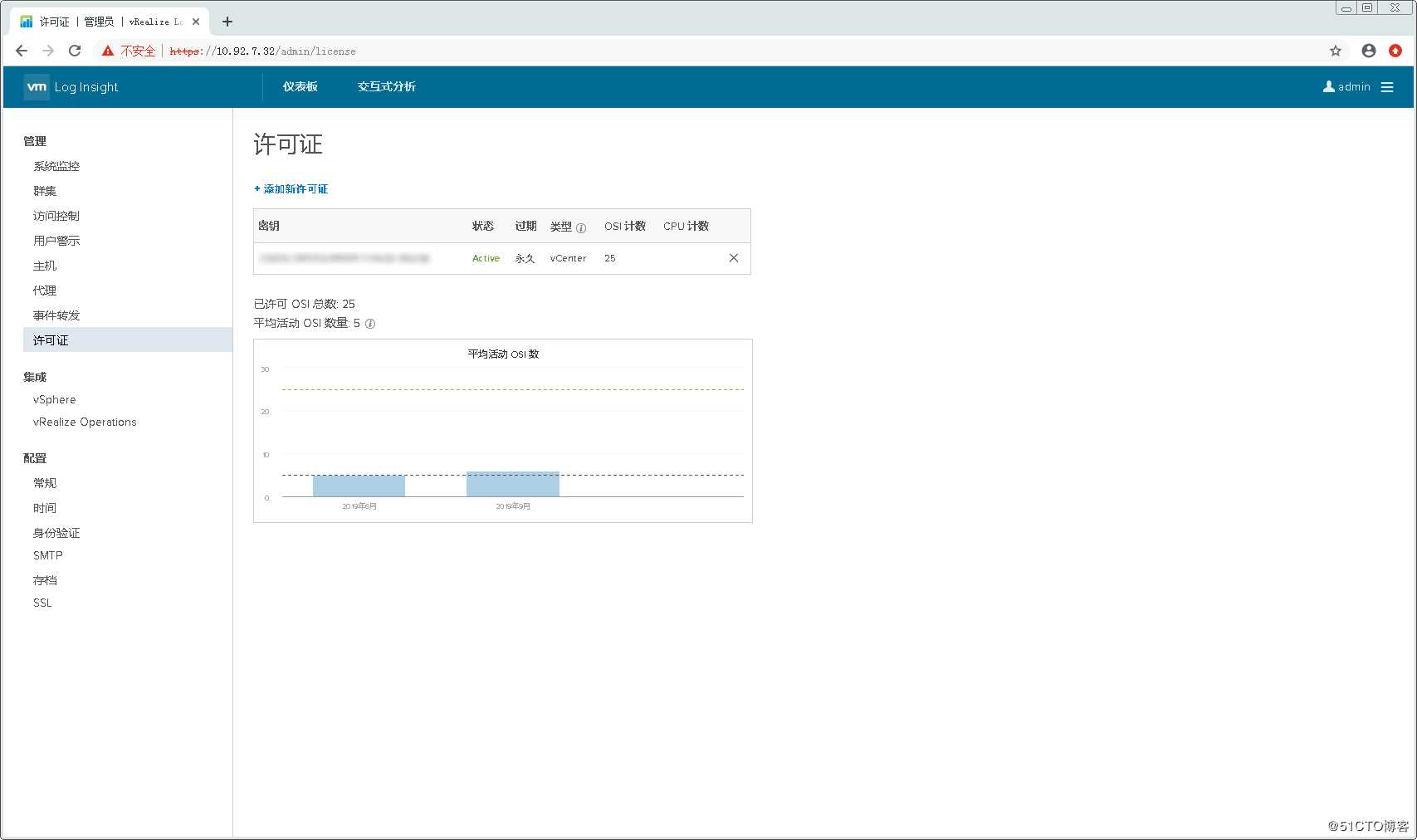Open 事件转发 in the sidebar
This screenshot has width=1417, height=840.
click(56, 315)
